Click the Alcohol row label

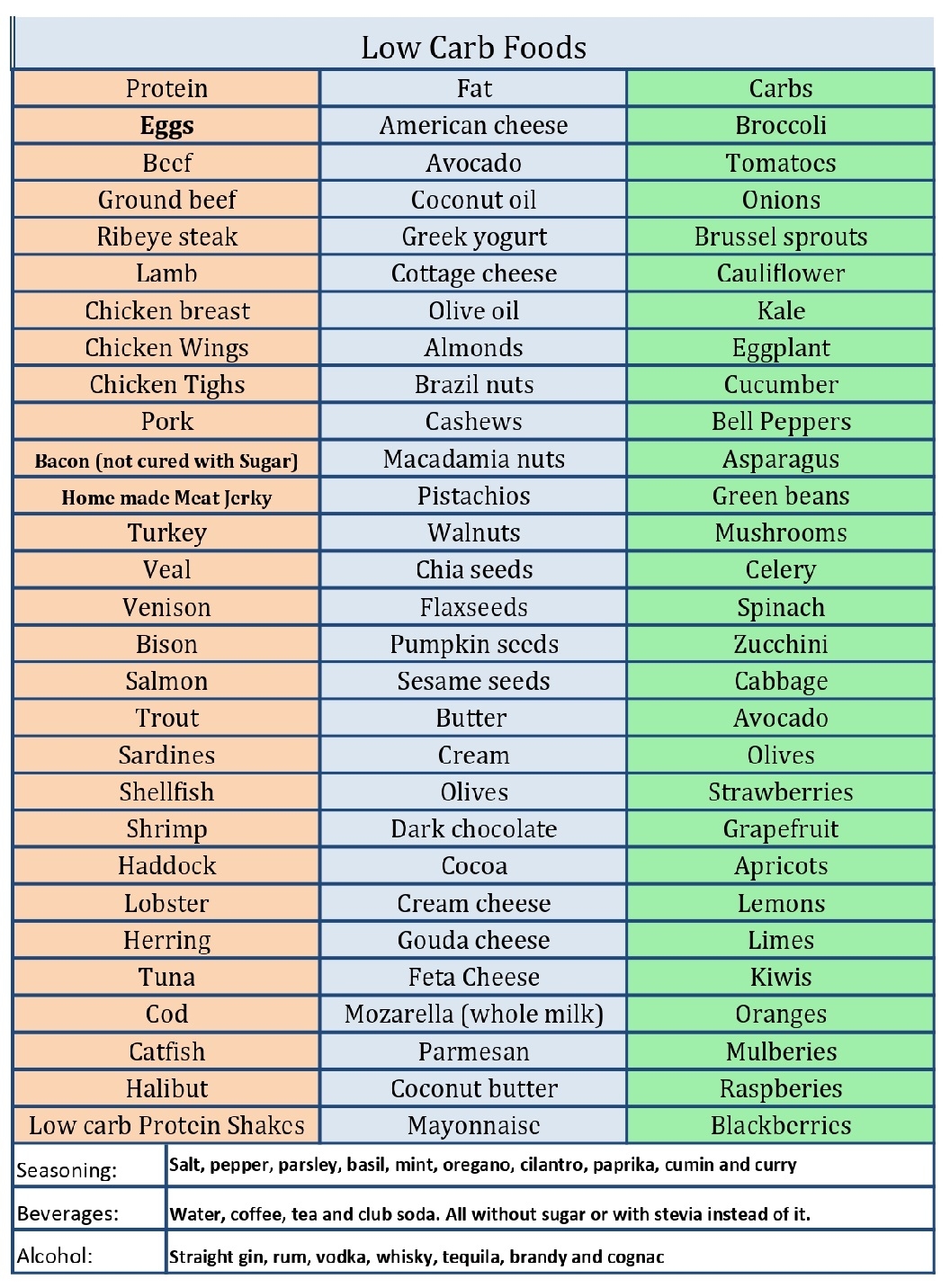55,1256
